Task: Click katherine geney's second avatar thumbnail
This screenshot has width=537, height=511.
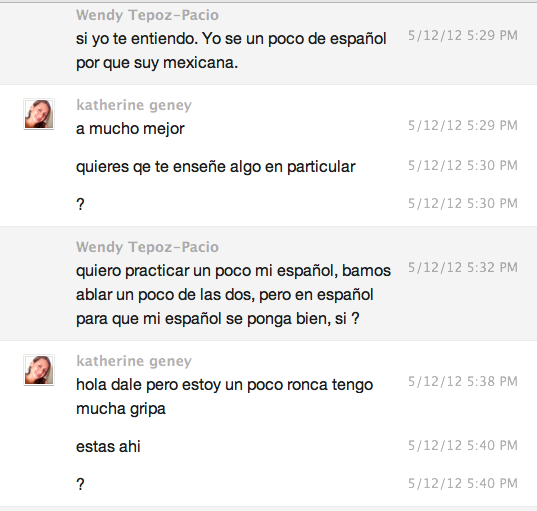Action: [39, 370]
